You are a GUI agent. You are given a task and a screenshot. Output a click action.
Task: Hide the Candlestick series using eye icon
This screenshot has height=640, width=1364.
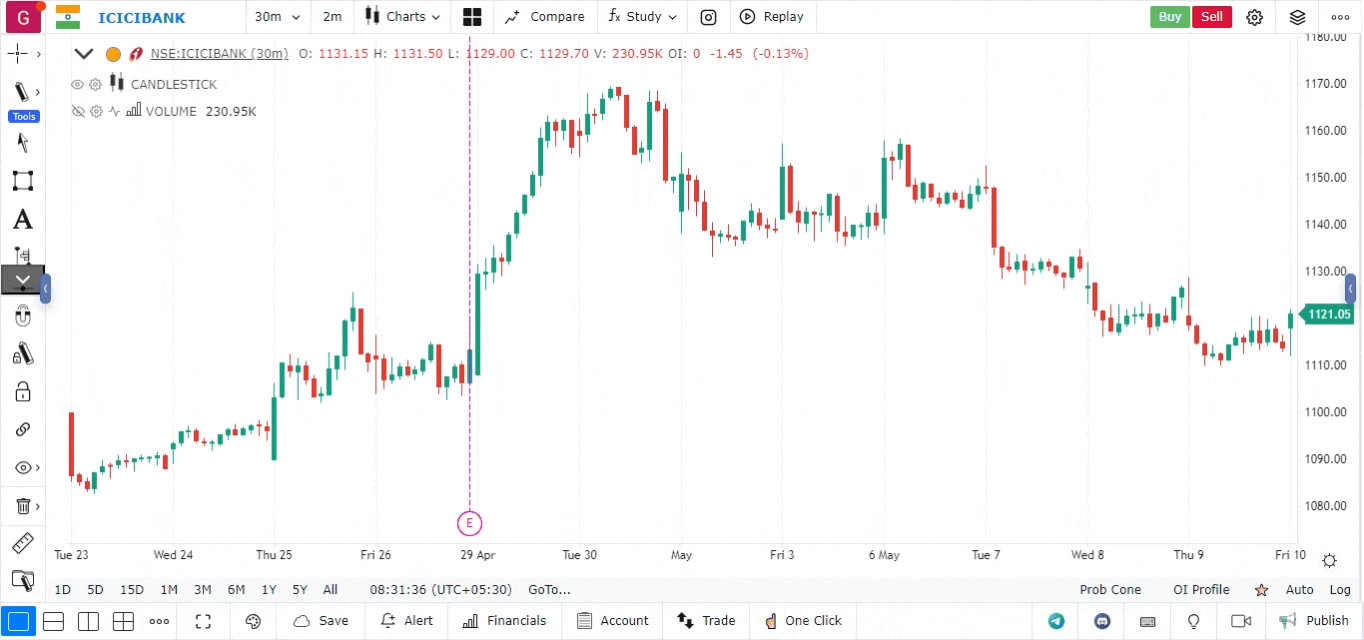coord(77,85)
